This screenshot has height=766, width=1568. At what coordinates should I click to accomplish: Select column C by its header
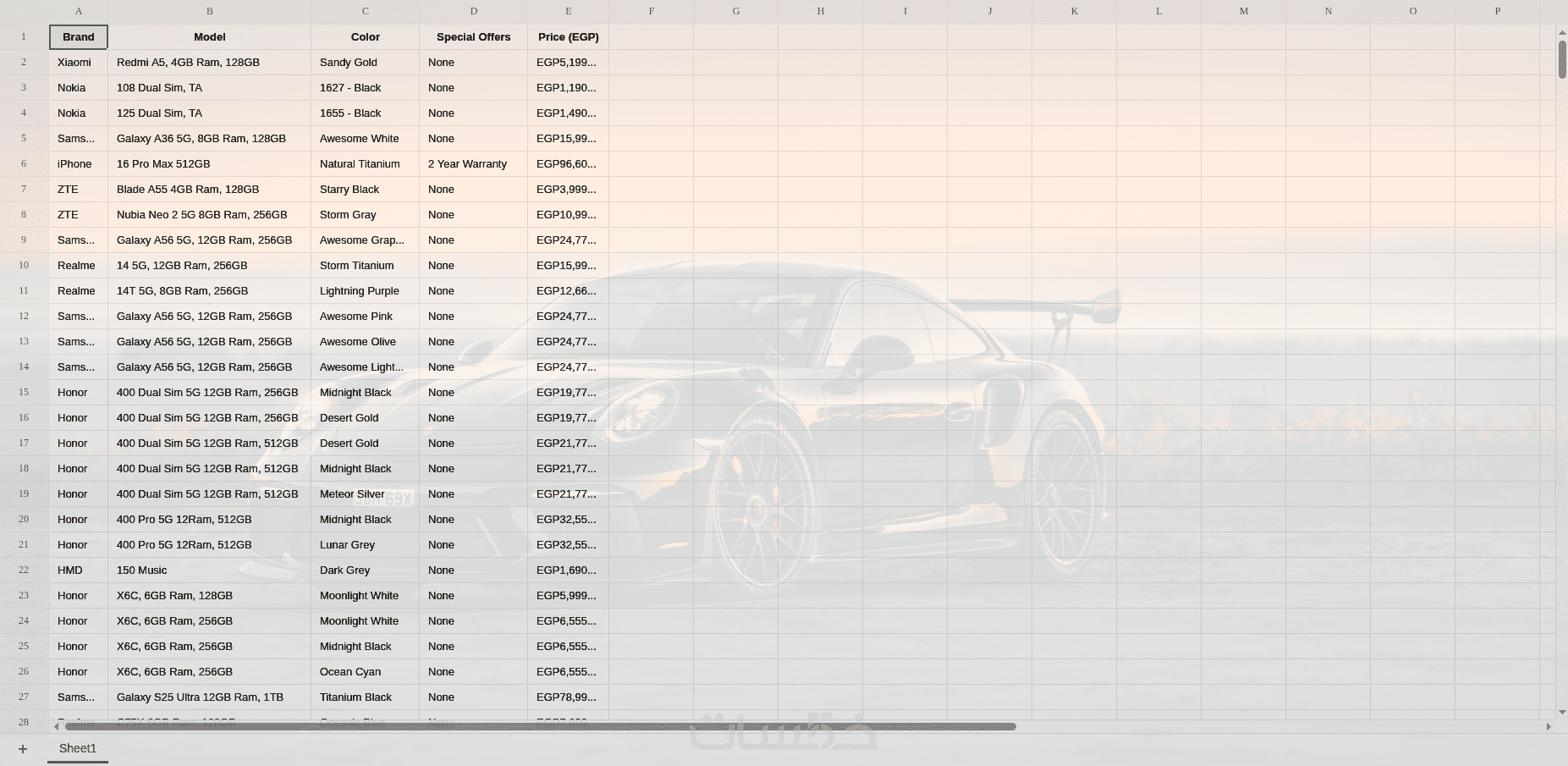366,11
